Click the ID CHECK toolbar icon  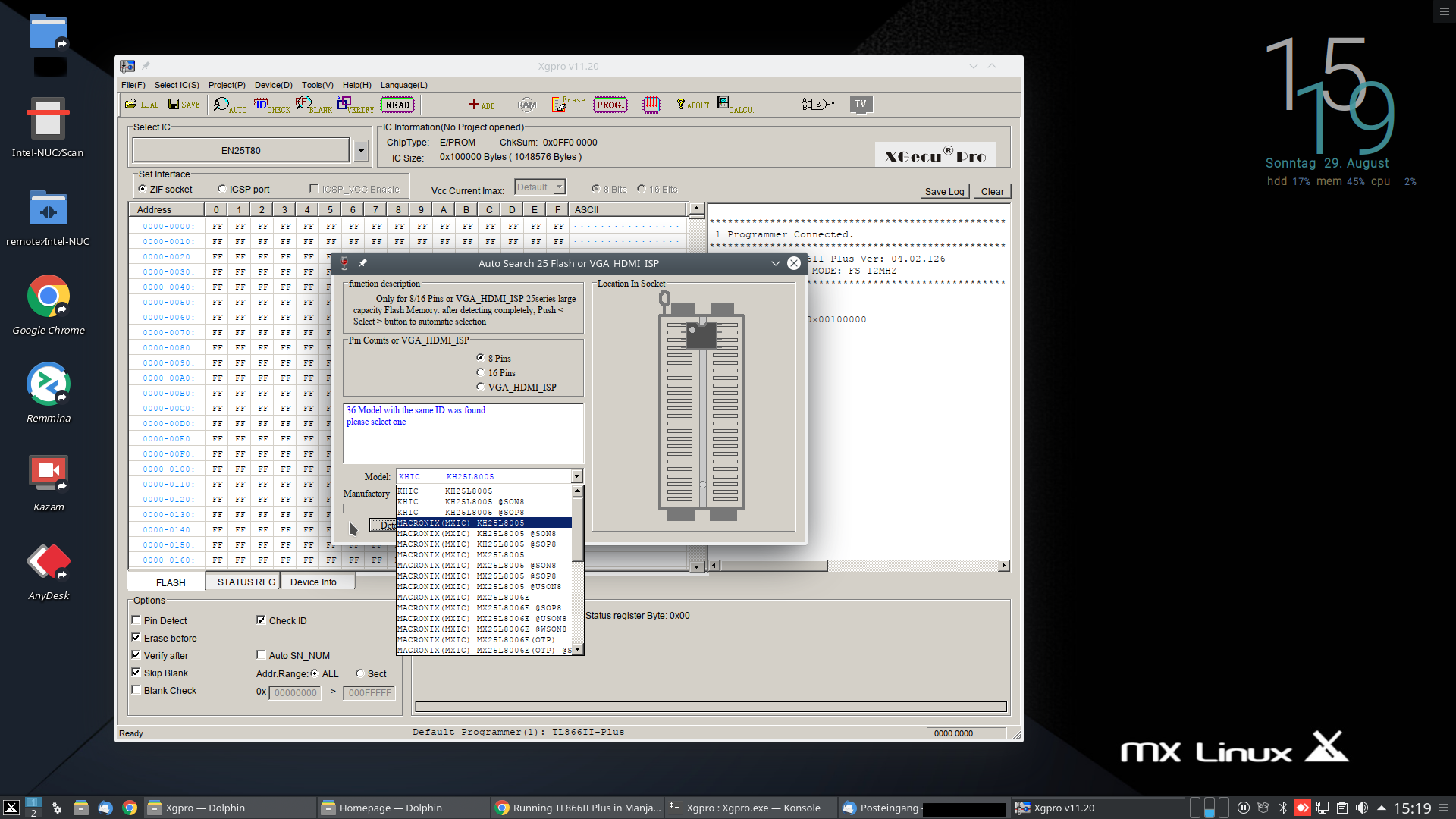pyautogui.click(x=271, y=105)
